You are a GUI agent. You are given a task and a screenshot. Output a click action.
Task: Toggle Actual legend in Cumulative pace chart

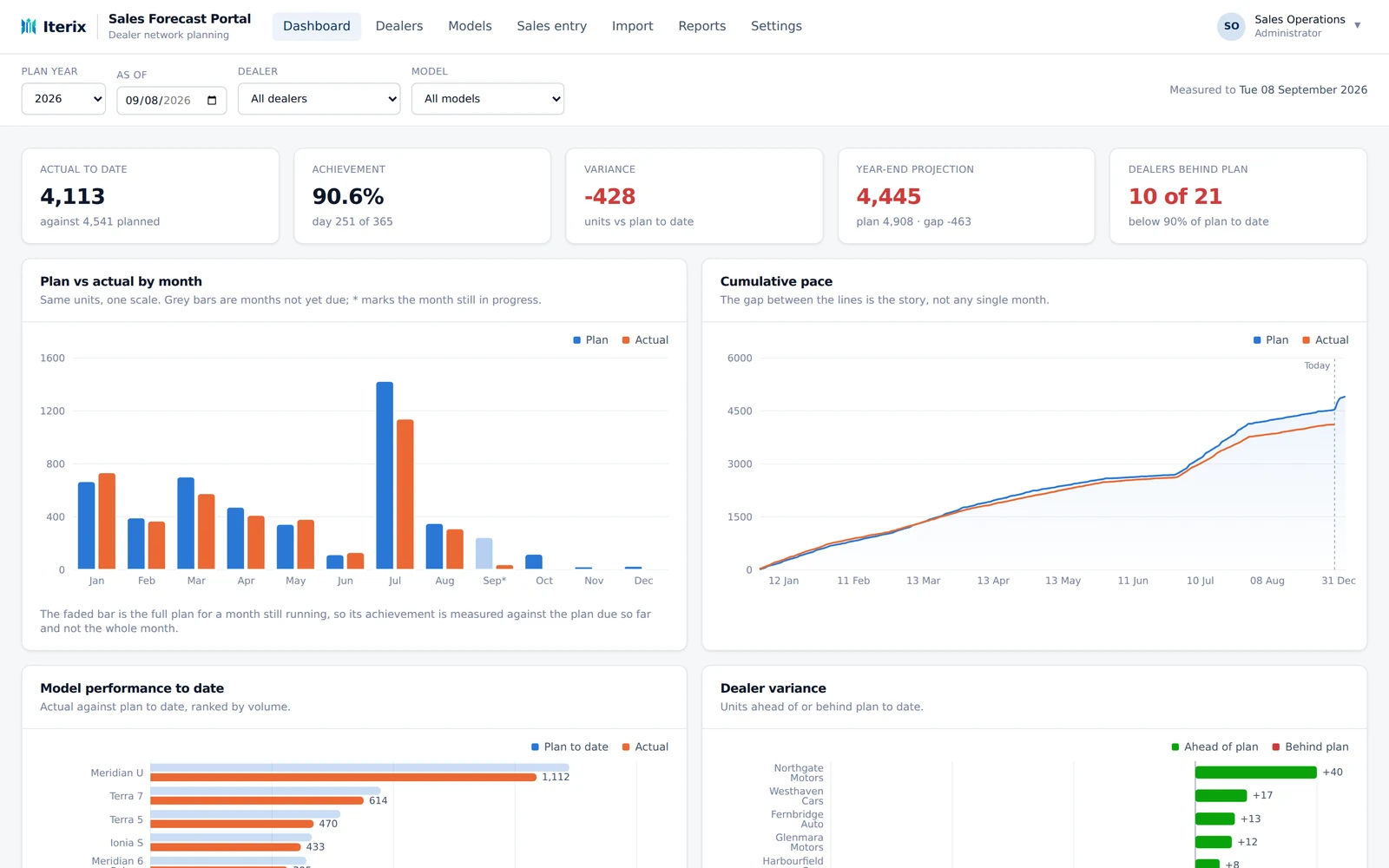coord(1326,340)
